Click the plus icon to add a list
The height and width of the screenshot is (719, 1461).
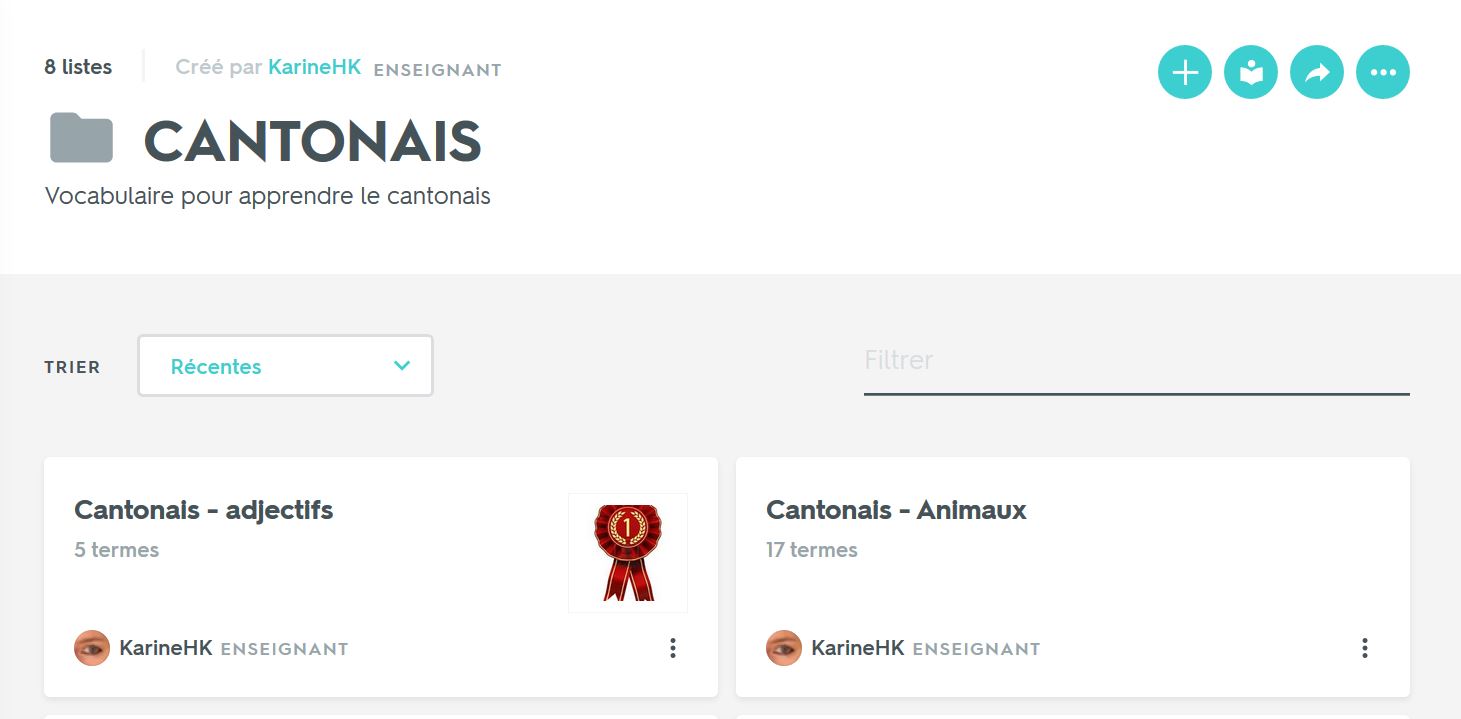point(1185,72)
